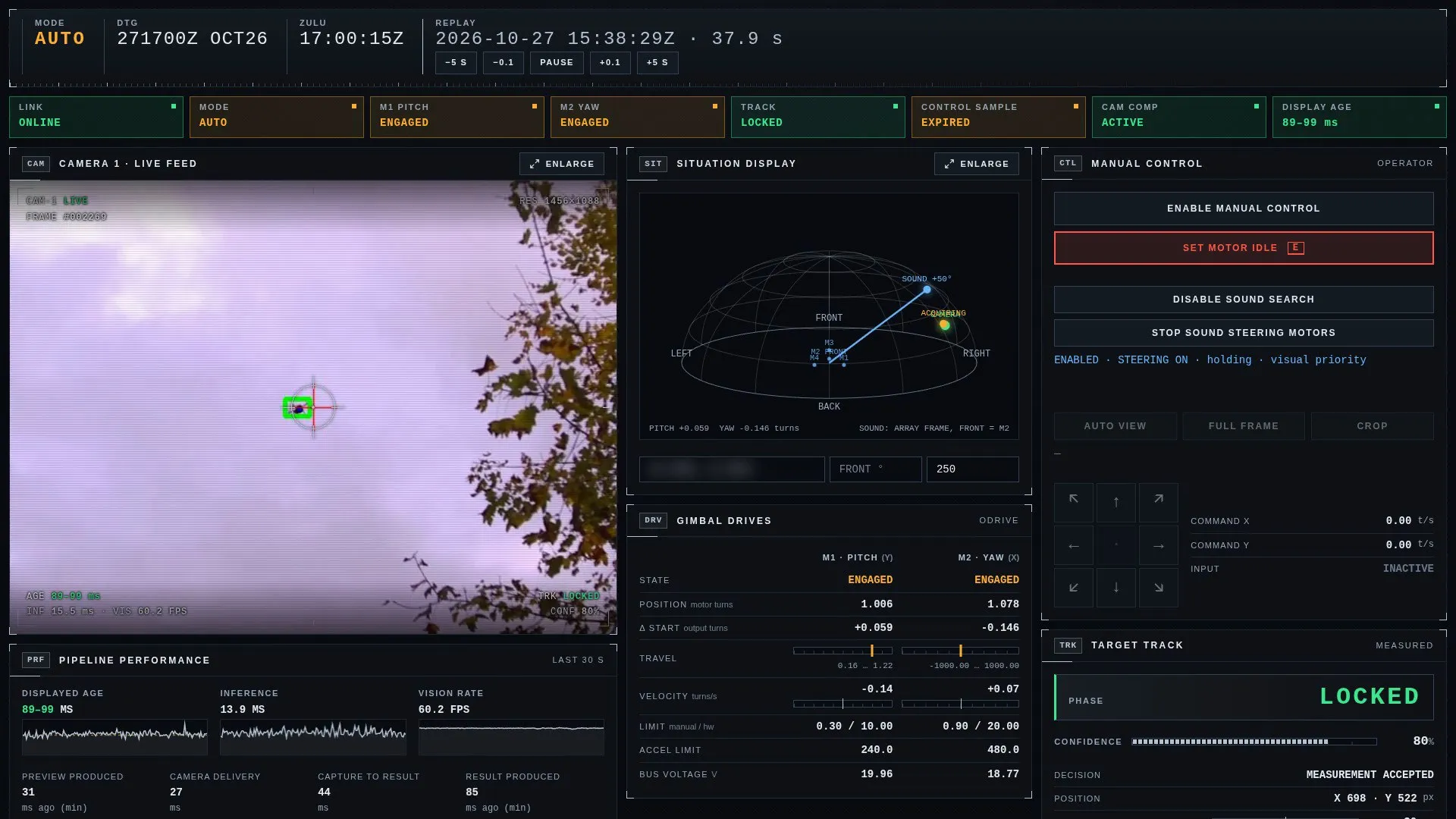This screenshot has height=819, width=1456.
Task: Click the input field showing 250
Action: tap(973, 469)
